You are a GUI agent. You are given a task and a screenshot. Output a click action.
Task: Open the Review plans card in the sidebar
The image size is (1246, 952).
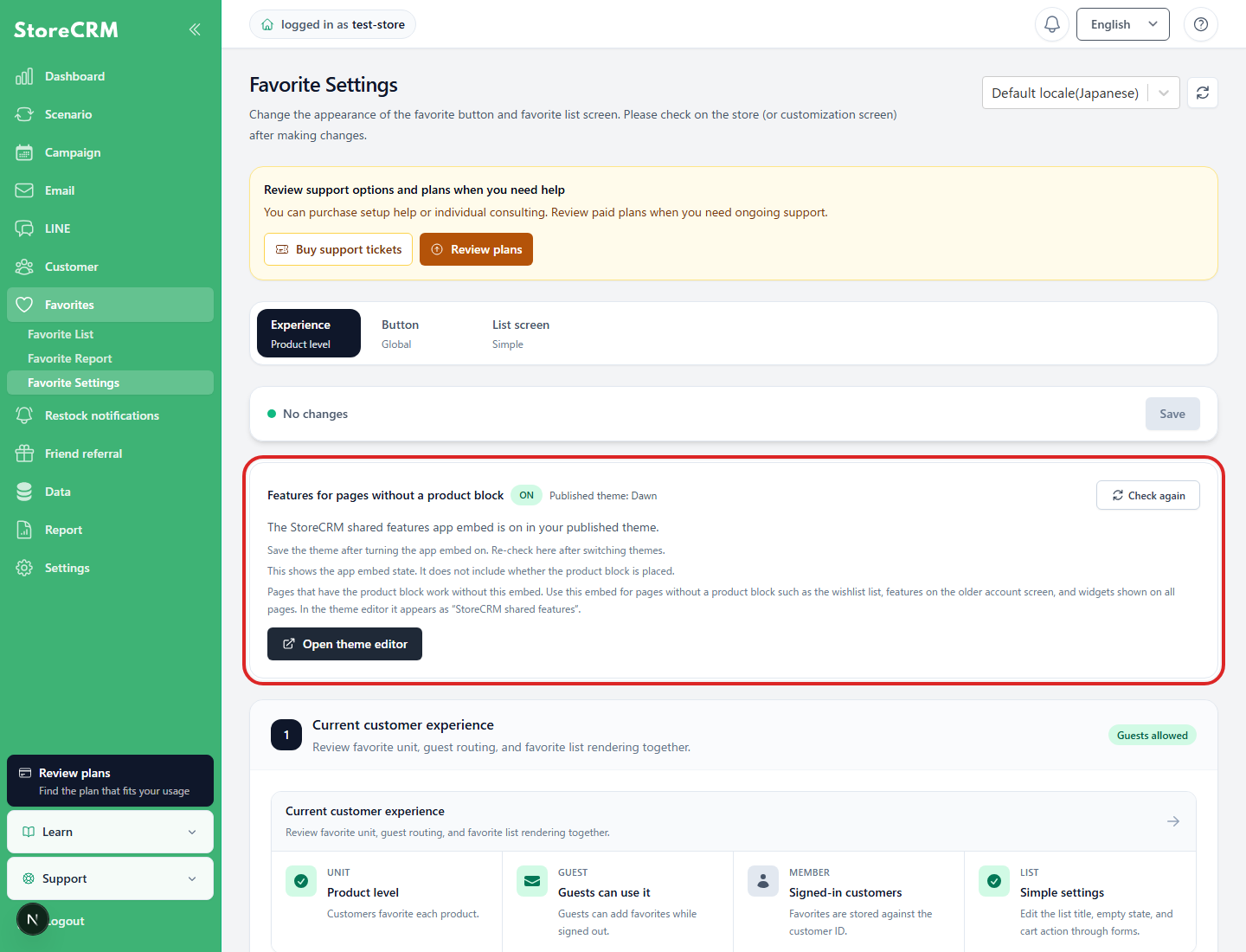(110, 781)
